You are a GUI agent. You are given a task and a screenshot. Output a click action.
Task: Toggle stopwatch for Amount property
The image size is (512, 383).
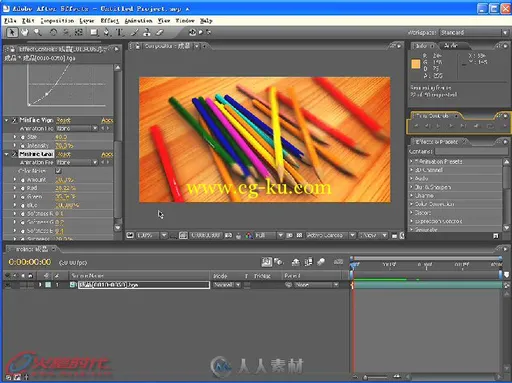(x=23, y=180)
